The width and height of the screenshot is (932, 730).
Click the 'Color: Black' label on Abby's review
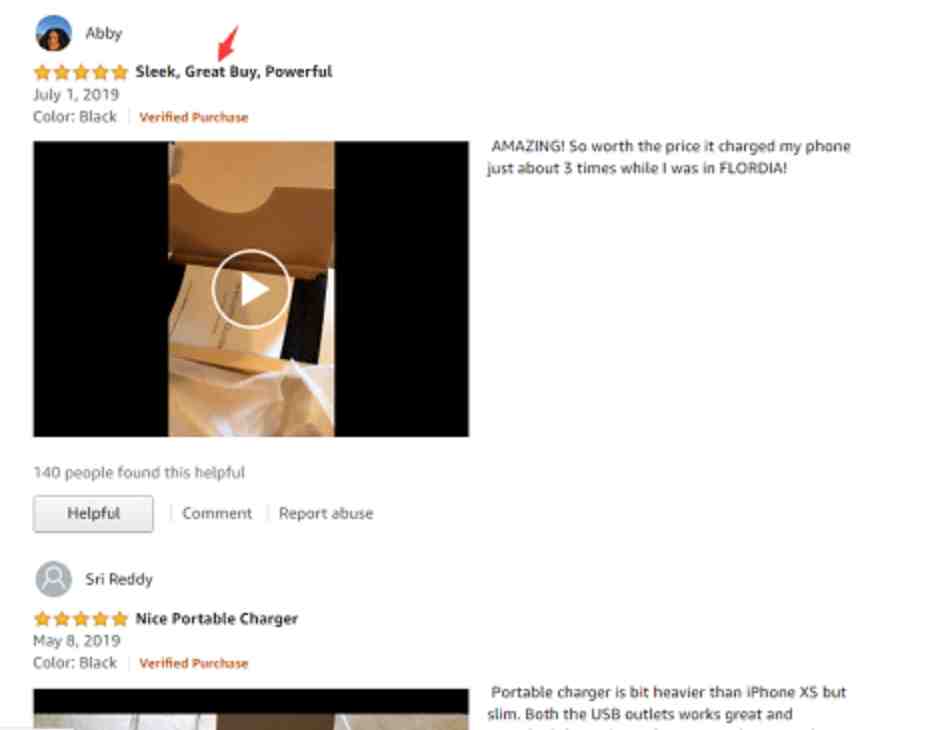tap(75, 117)
